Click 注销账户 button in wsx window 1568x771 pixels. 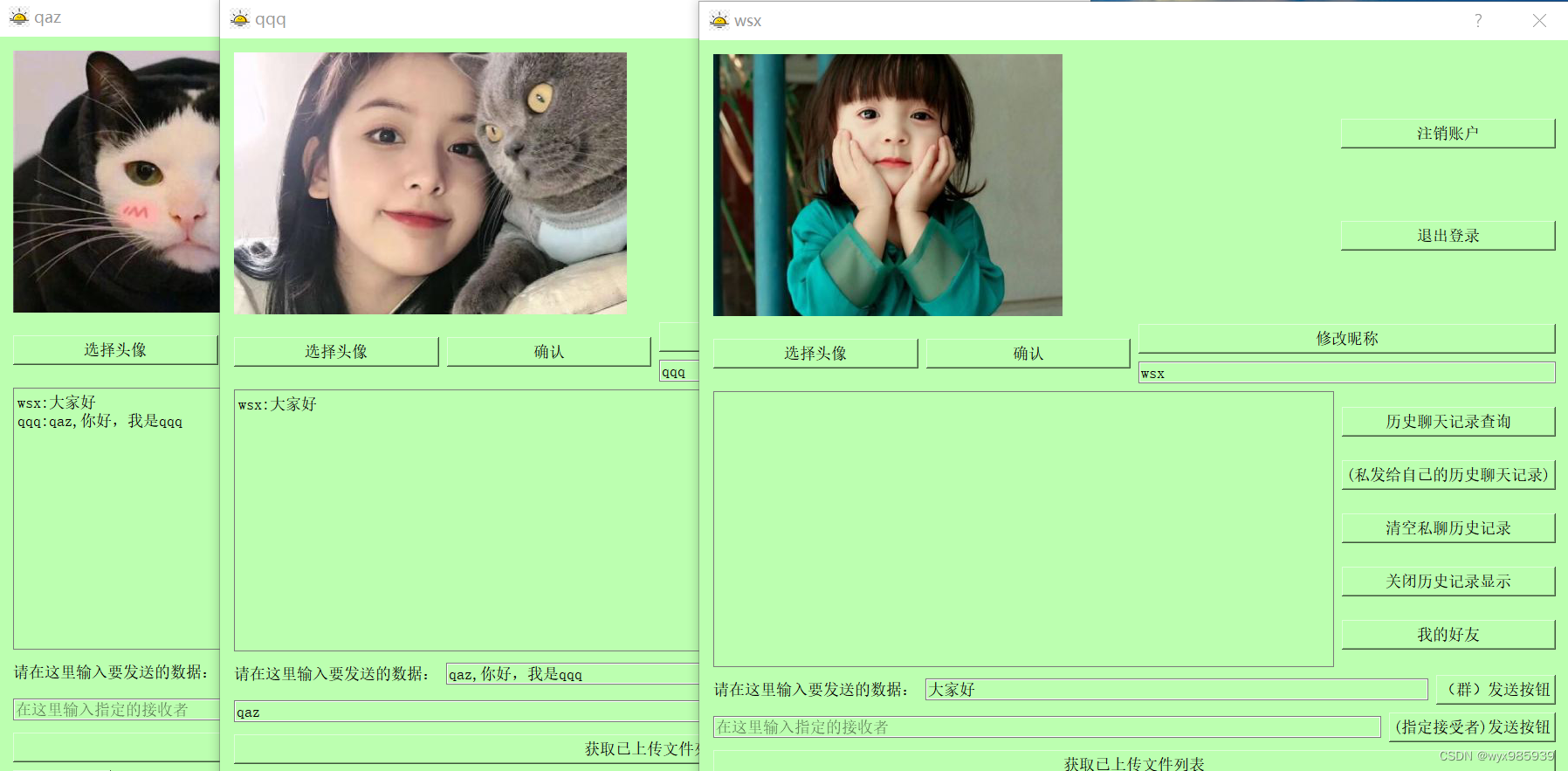(x=1448, y=134)
